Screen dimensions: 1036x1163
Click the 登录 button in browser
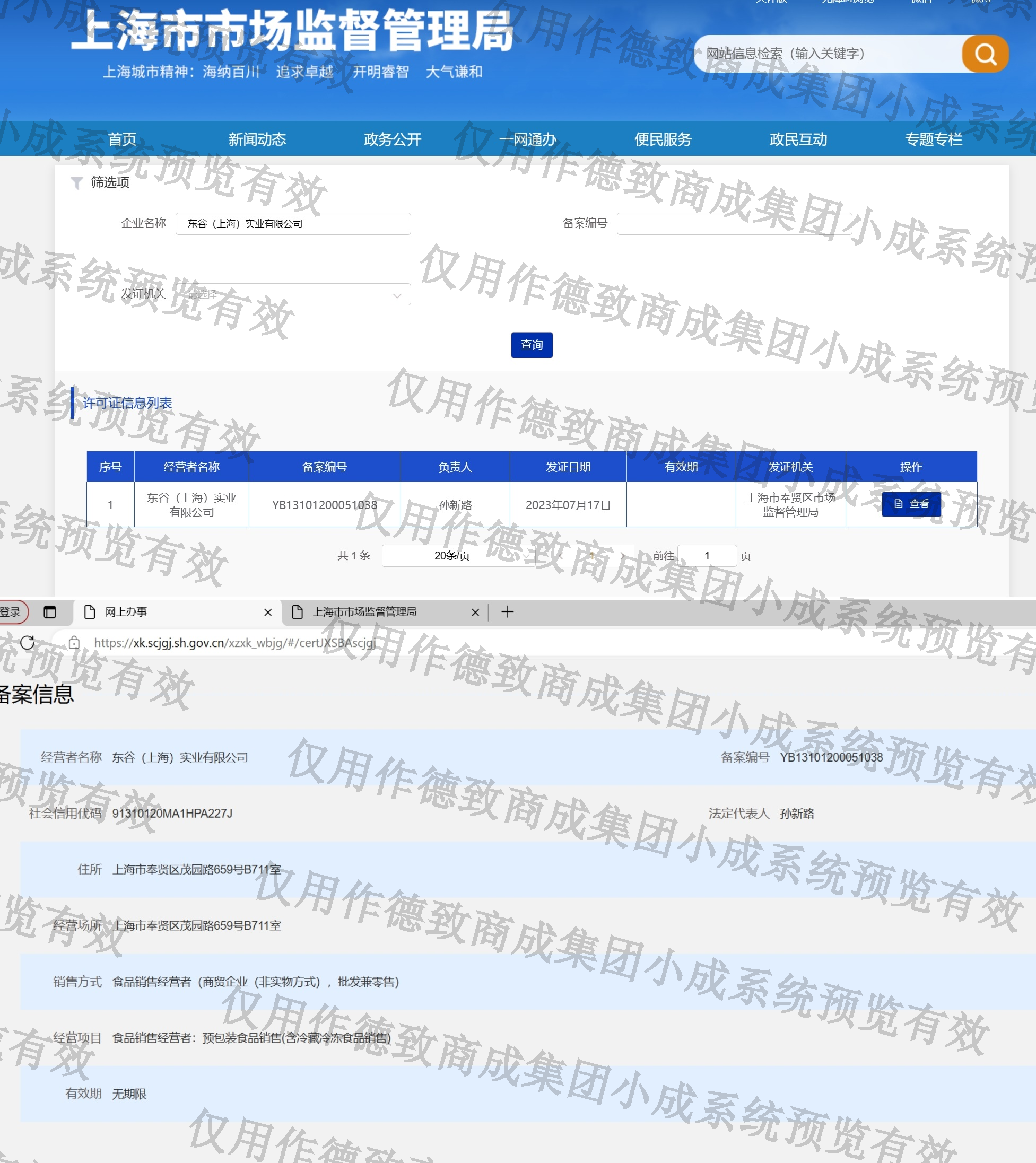10,612
